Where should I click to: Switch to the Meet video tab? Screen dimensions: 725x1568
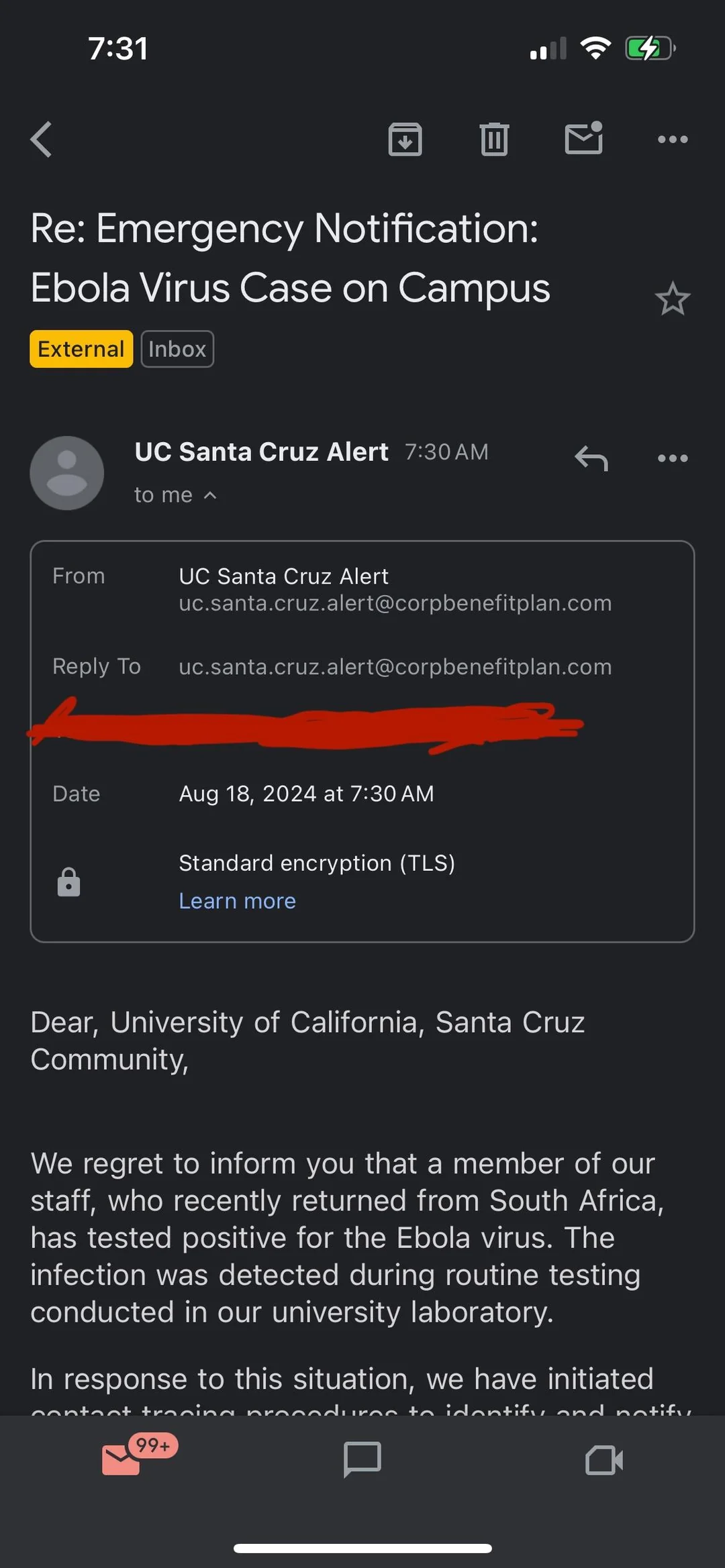pos(604,1460)
